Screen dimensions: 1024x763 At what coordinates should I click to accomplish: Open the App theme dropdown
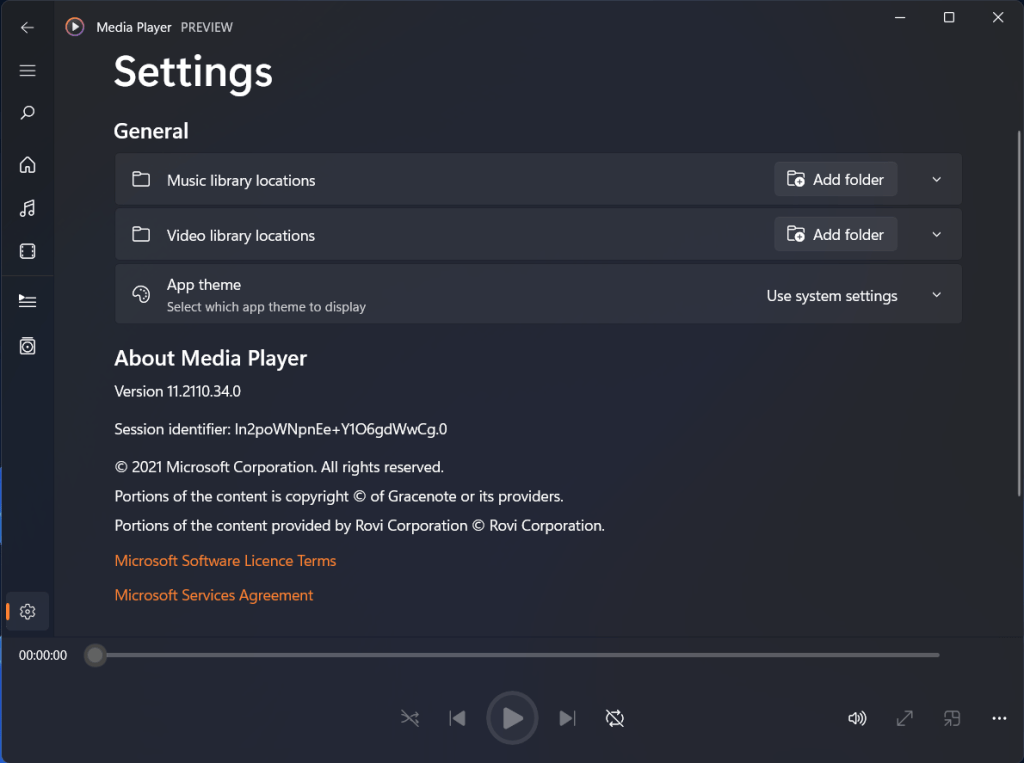click(x=936, y=294)
